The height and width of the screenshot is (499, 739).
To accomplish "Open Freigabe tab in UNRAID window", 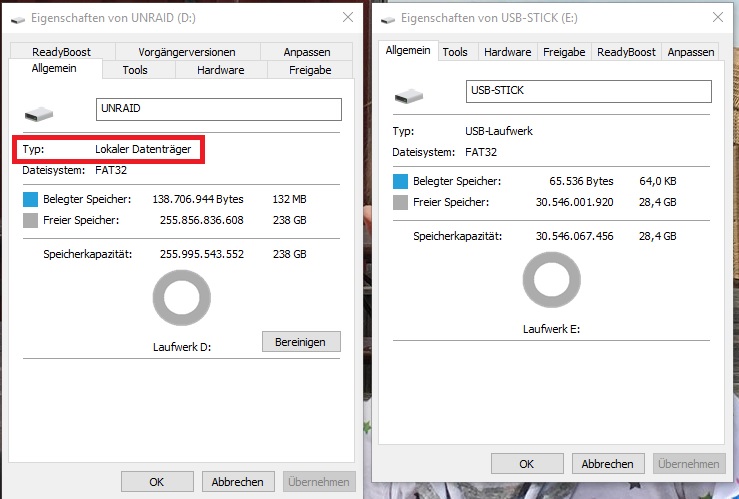I will (x=310, y=70).
